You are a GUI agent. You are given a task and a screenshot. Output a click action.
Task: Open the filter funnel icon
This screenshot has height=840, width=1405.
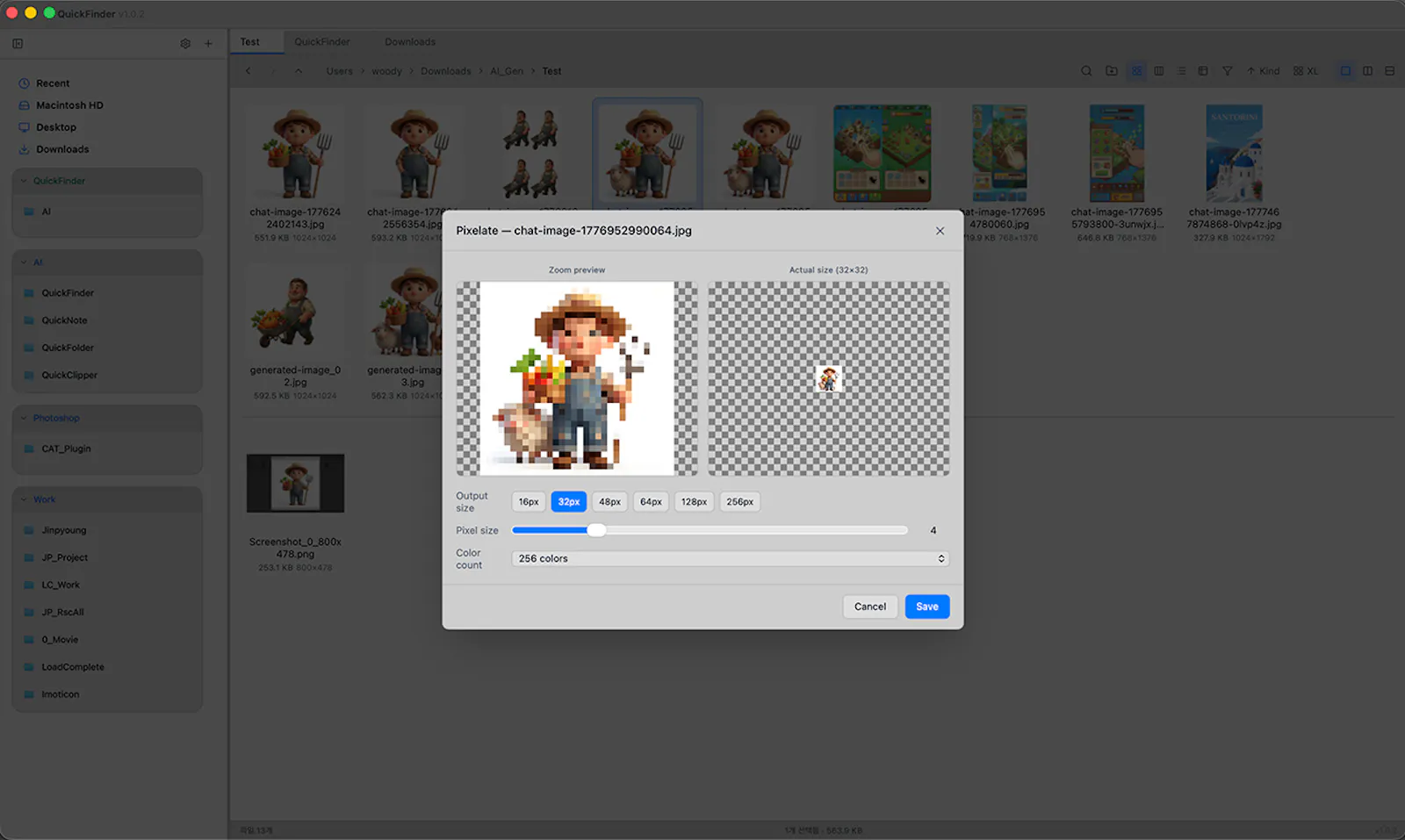(x=1228, y=71)
